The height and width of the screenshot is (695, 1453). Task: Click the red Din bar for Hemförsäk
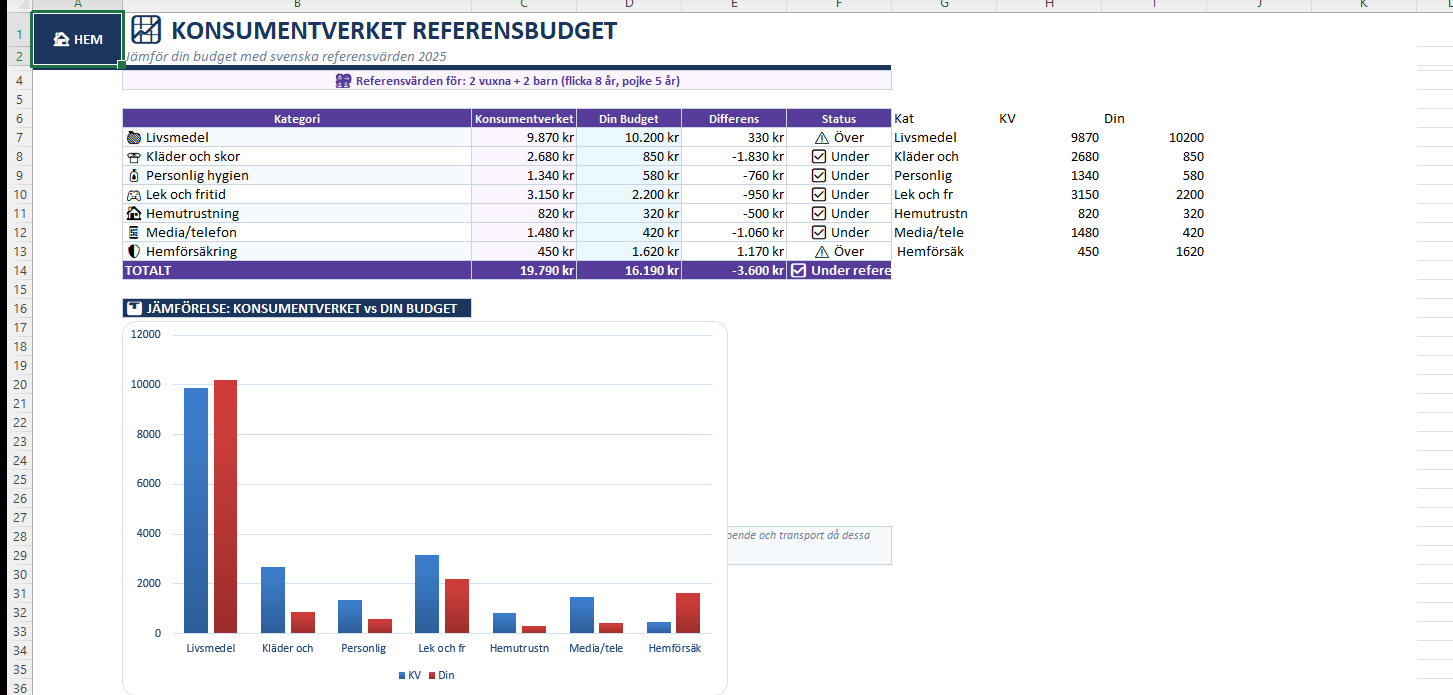[688, 613]
